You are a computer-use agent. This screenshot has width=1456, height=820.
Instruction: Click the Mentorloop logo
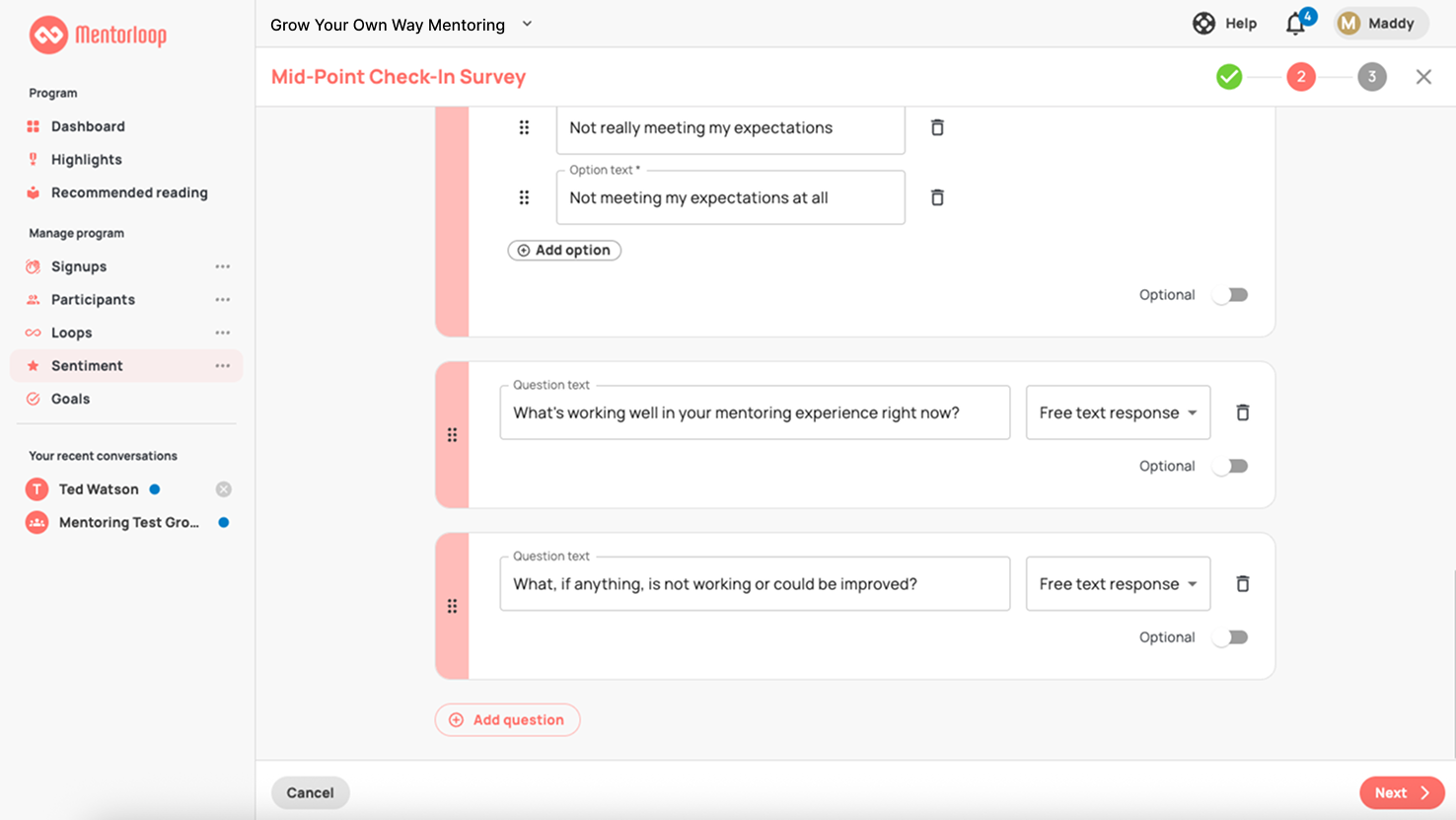[98, 35]
